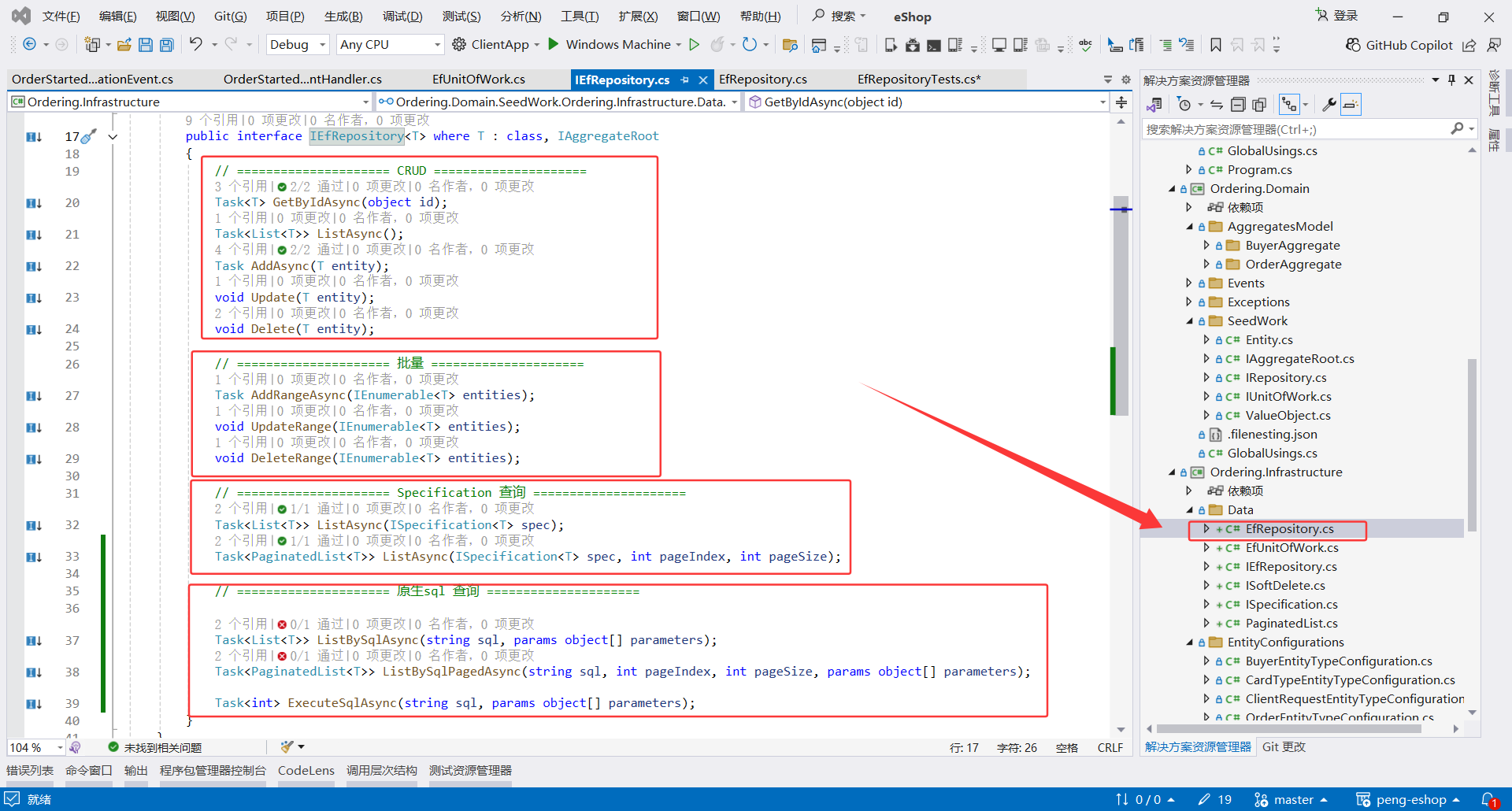
Task: Toggle the Comment Selection toolbar button
Action: click(x=1165, y=45)
